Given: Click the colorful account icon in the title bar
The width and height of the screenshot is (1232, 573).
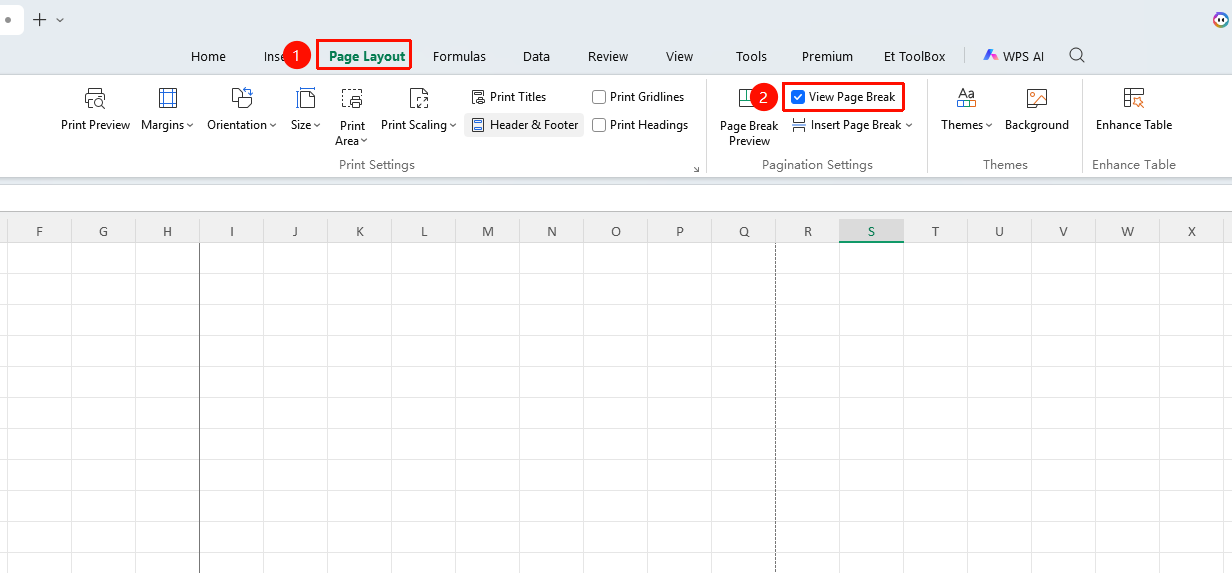Looking at the screenshot, I should click(x=1220, y=19).
